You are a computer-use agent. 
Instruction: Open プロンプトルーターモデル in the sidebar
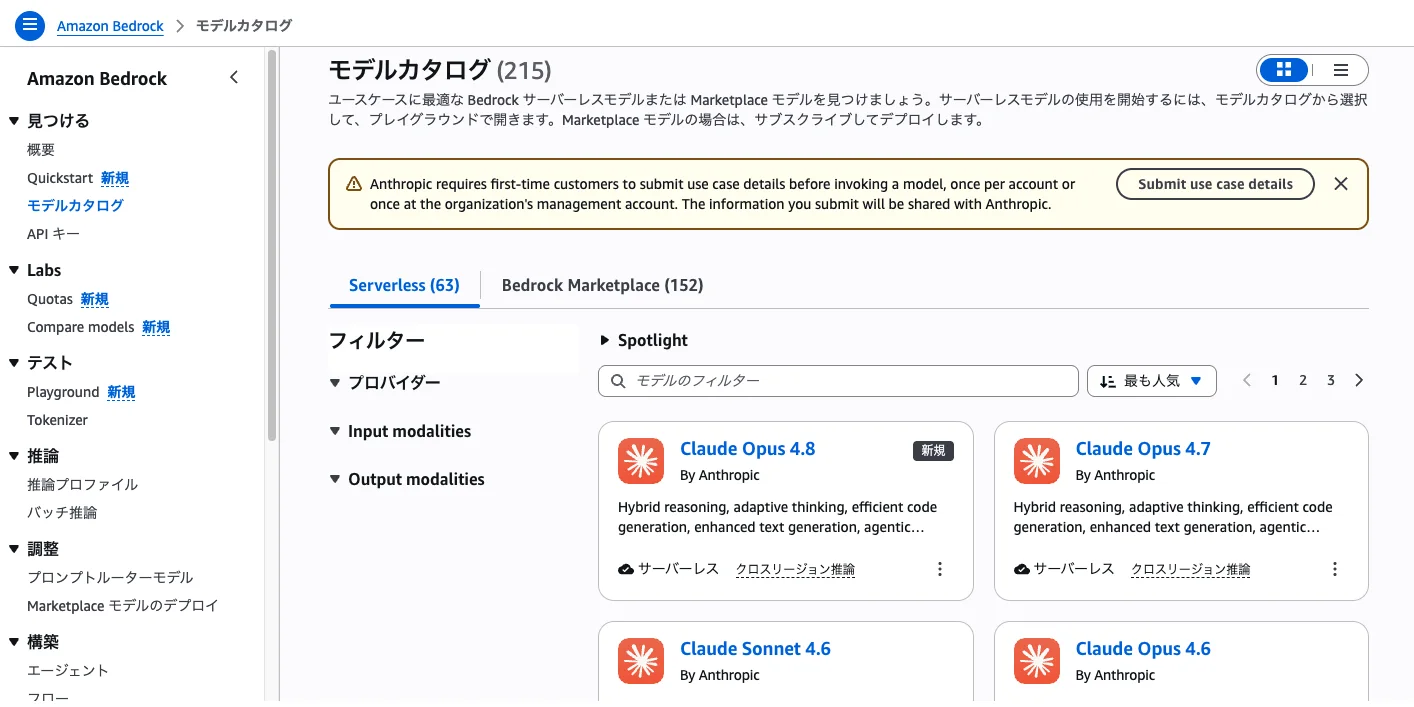[x=110, y=577]
